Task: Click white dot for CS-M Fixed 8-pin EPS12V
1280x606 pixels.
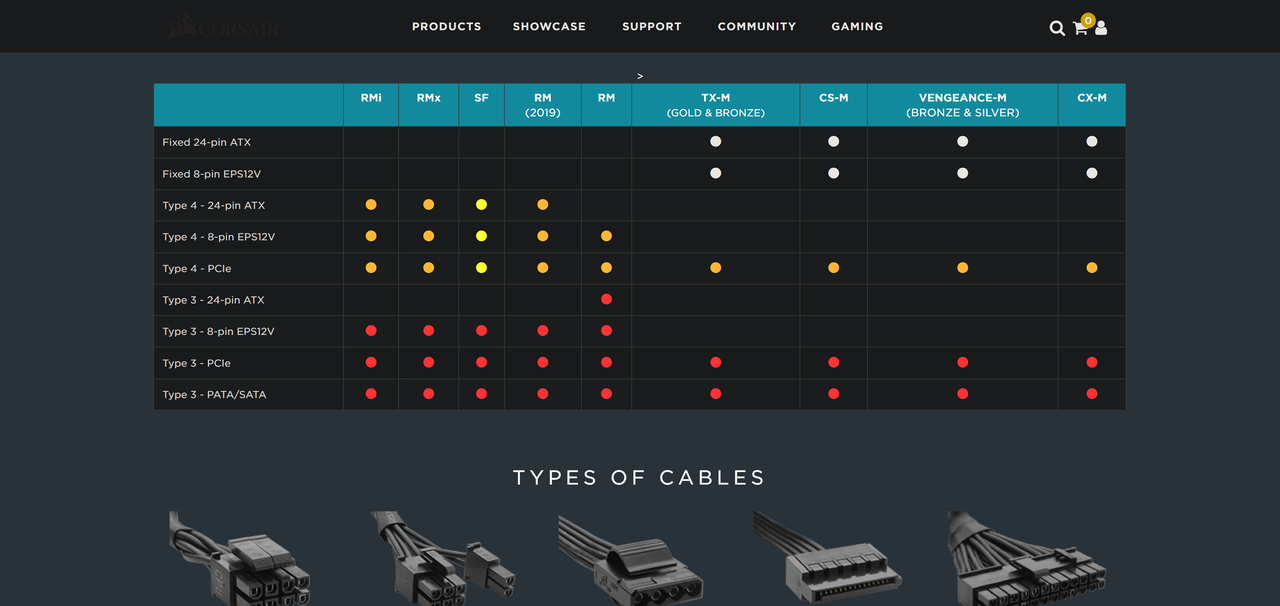Action: (x=833, y=173)
